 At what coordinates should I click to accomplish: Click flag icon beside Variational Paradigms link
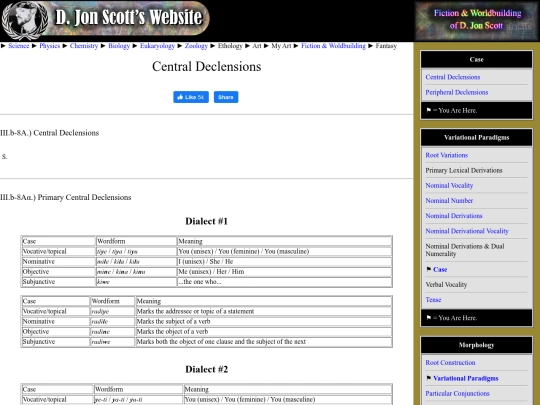coord(428,378)
